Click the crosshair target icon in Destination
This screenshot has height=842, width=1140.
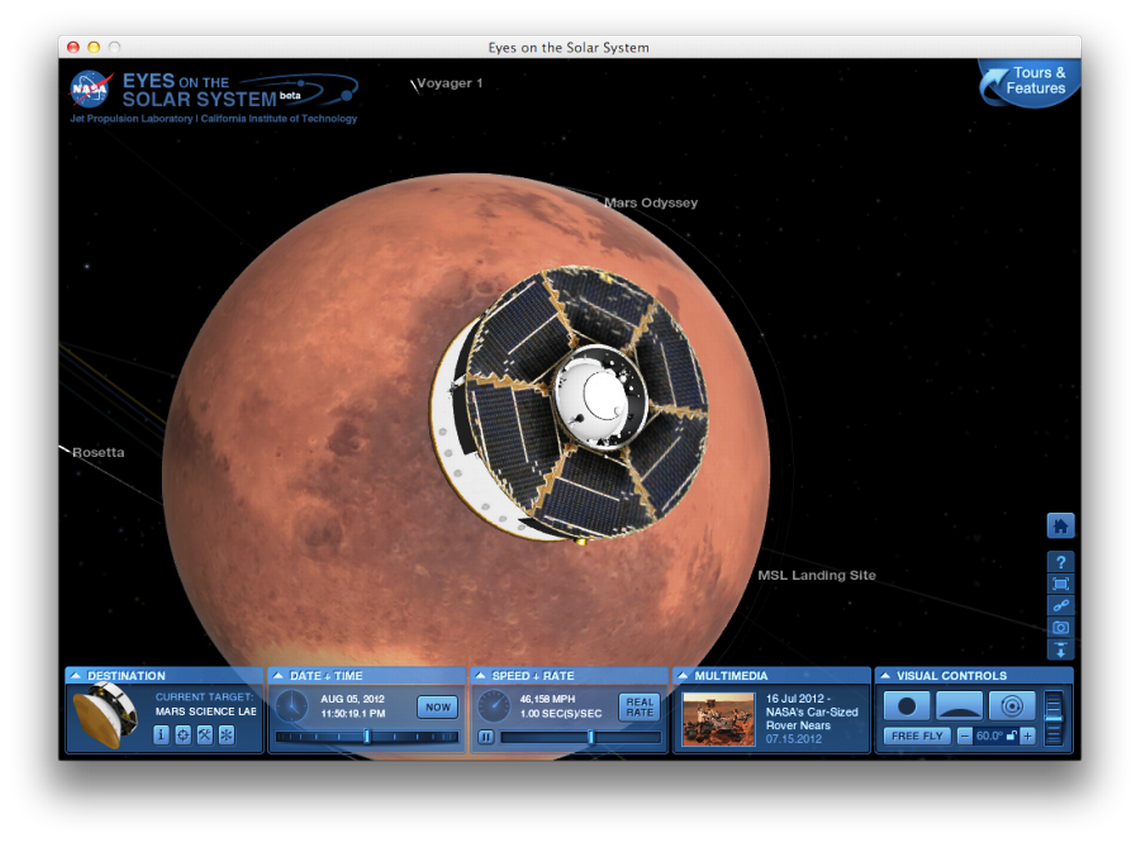point(183,735)
